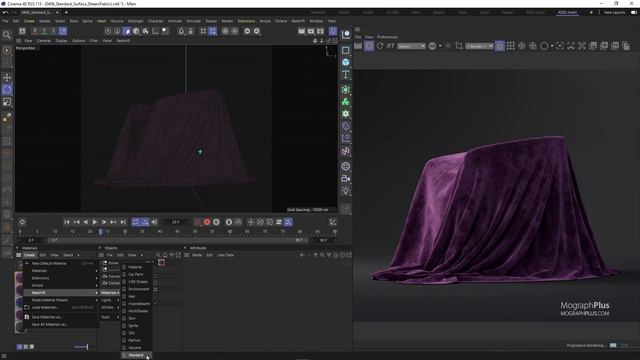Image resolution: width=640 pixels, height=360 pixels.
Task: Click the Light object icon in side palette
Action: pyautogui.click(x=346, y=190)
